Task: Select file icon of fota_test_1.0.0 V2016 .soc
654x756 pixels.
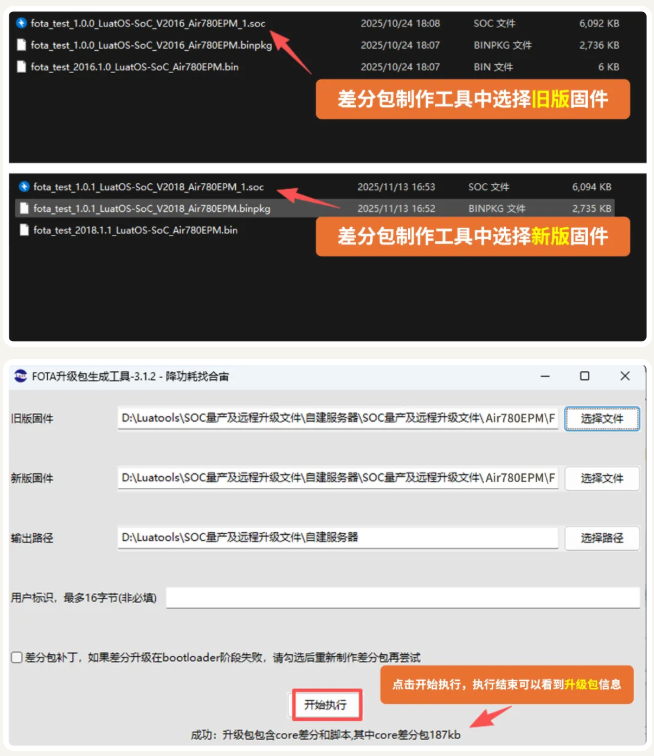Action: (x=21, y=23)
